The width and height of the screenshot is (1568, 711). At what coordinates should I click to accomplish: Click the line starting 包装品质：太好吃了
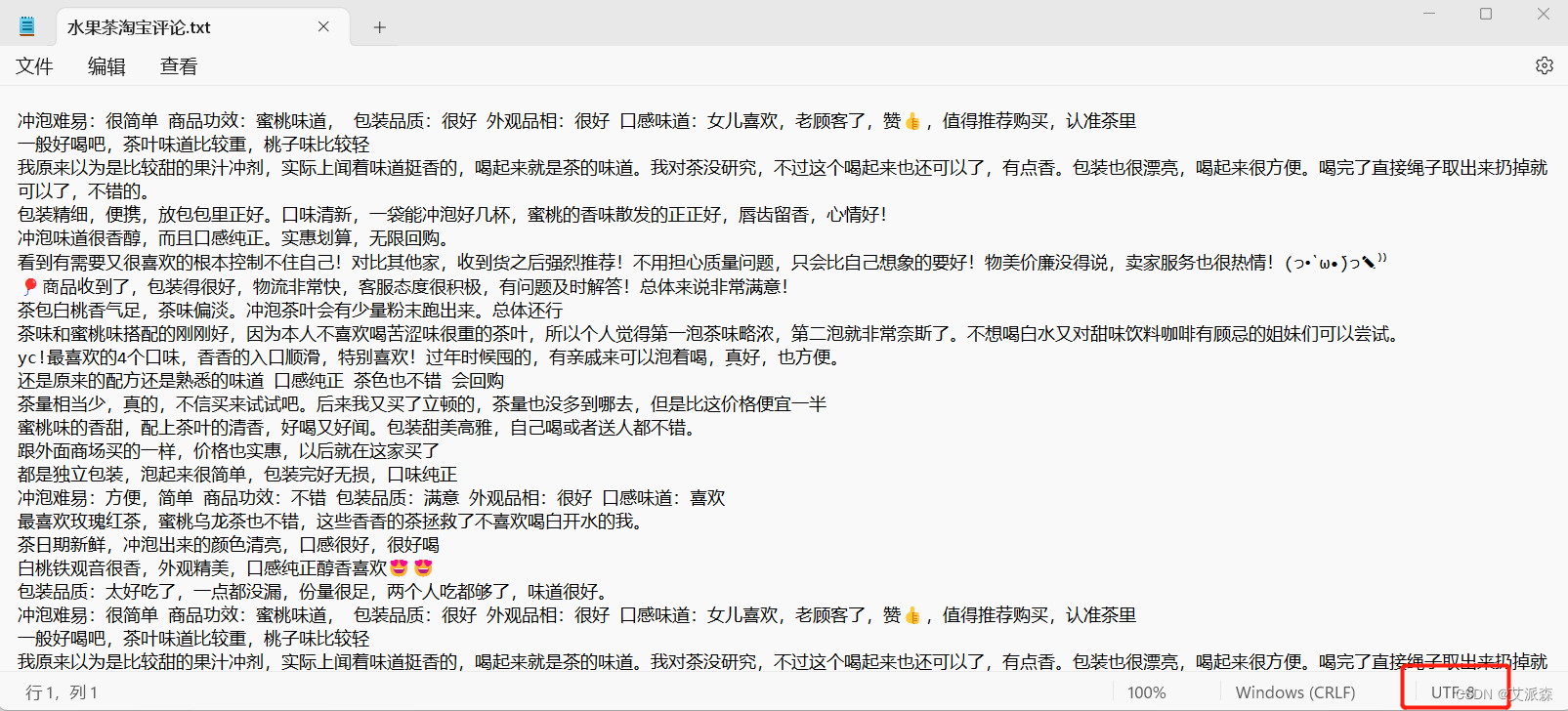(315, 591)
